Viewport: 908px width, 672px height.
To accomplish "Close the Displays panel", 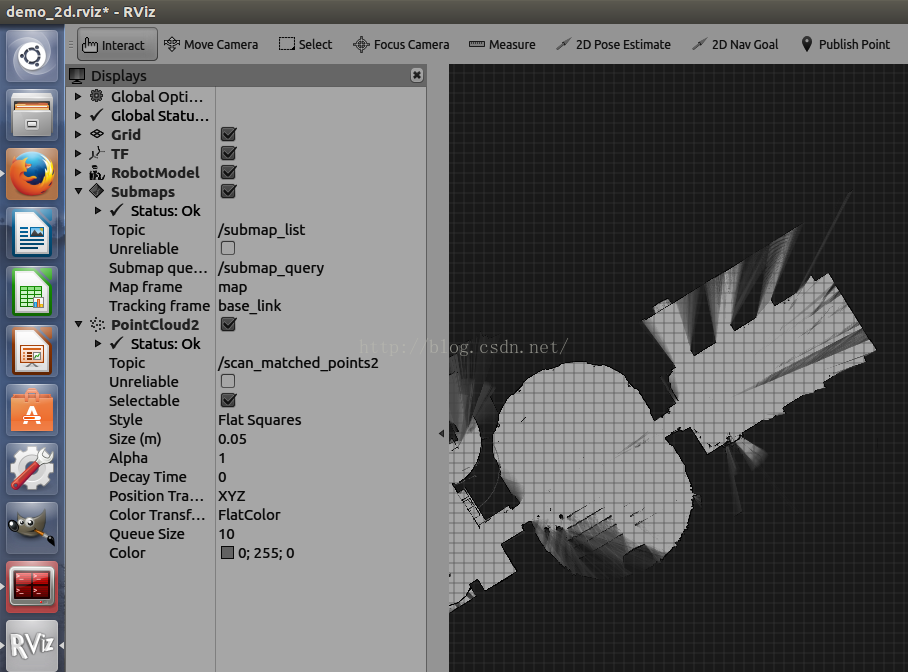I will (x=416, y=75).
